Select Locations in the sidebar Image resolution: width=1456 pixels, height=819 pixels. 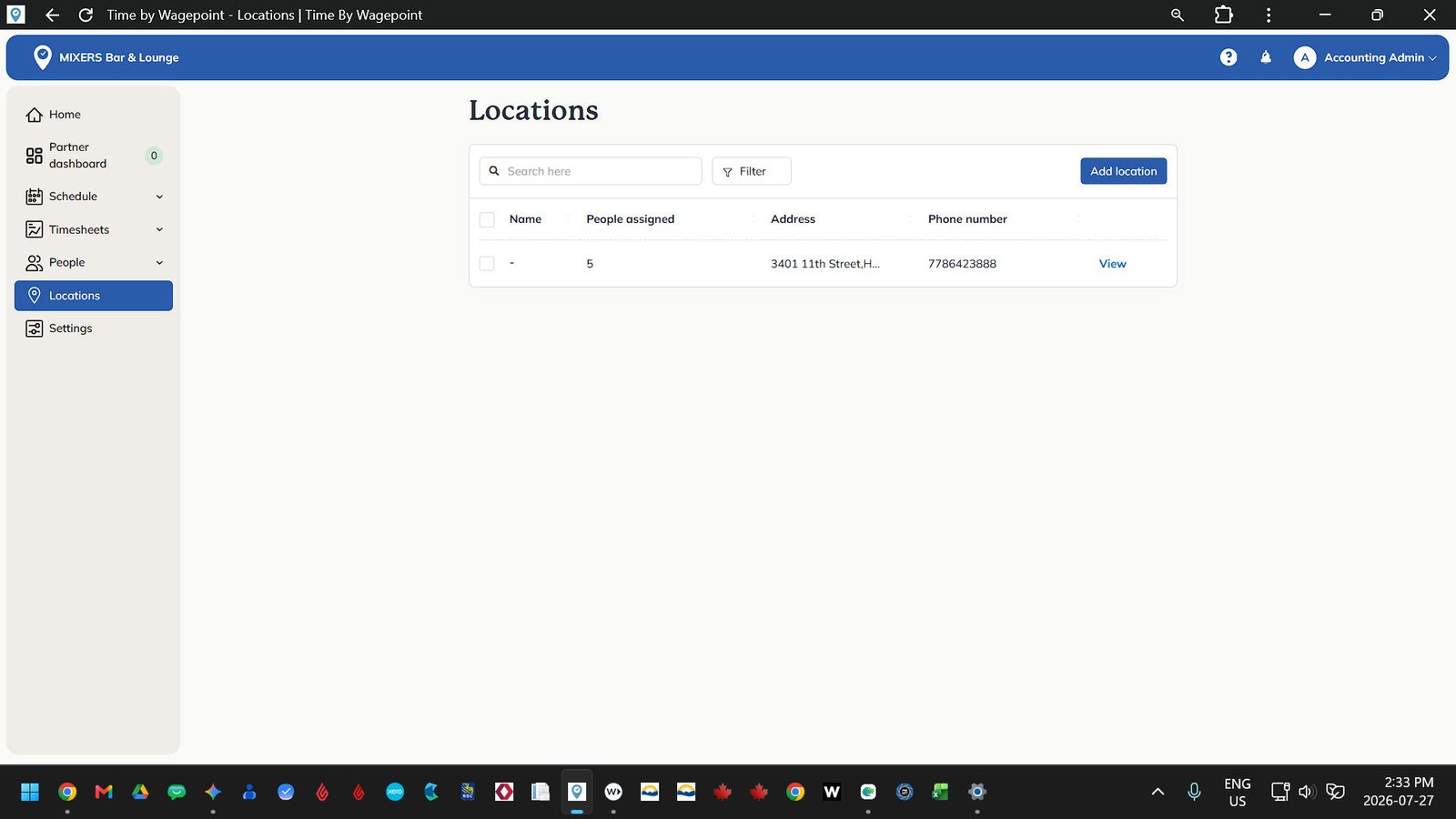[x=94, y=296]
